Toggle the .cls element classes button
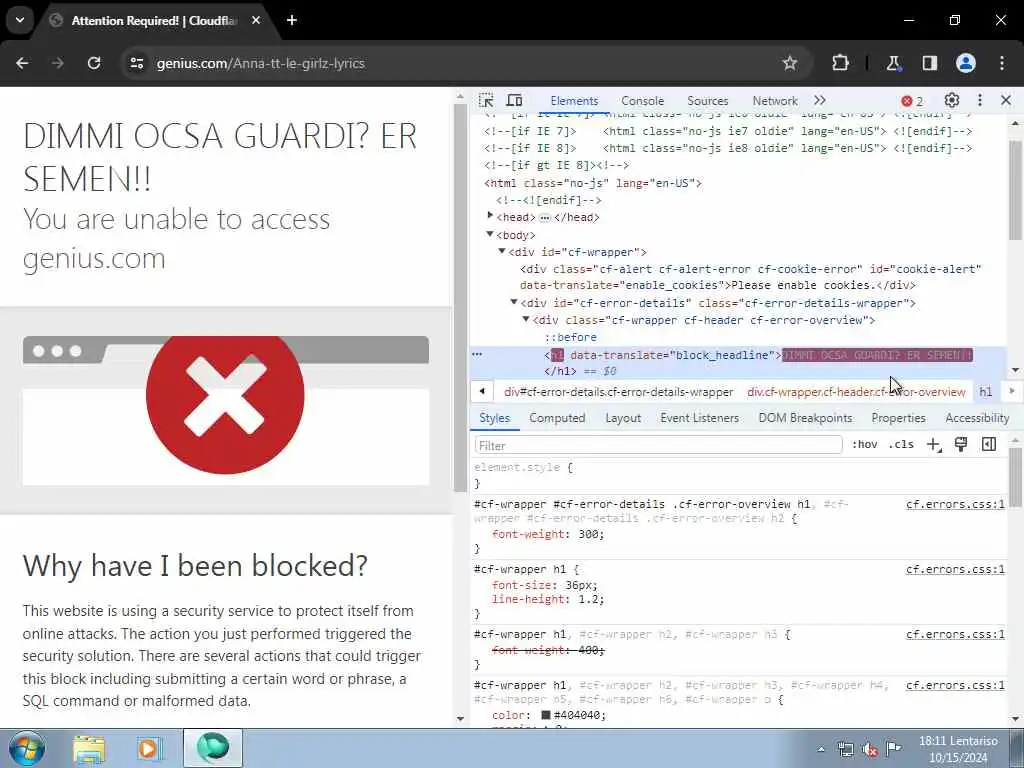The image size is (1024, 768). click(x=901, y=445)
